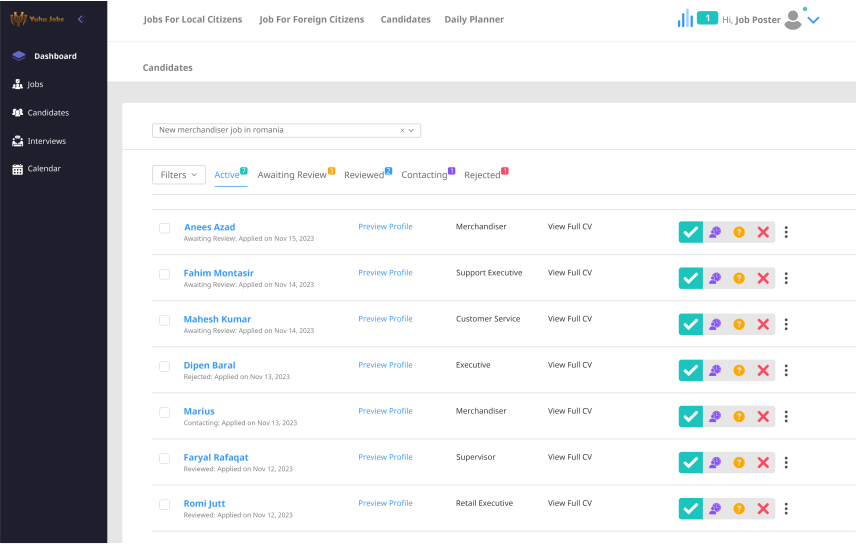Image resolution: width=856 pixels, height=544 pixels.
Task: Open Jobs For Local Citizens menu item
Action: tap(193, 19)
